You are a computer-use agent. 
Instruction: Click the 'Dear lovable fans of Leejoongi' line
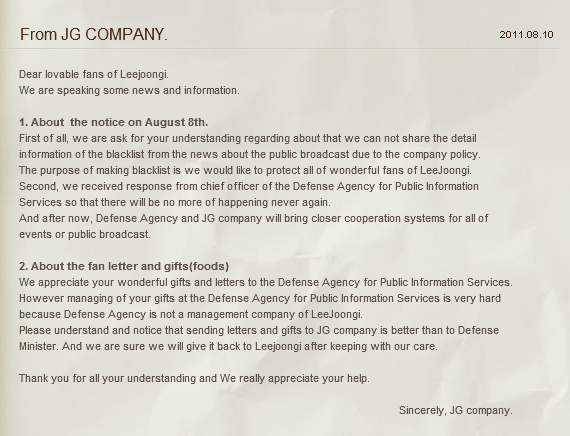94,75
